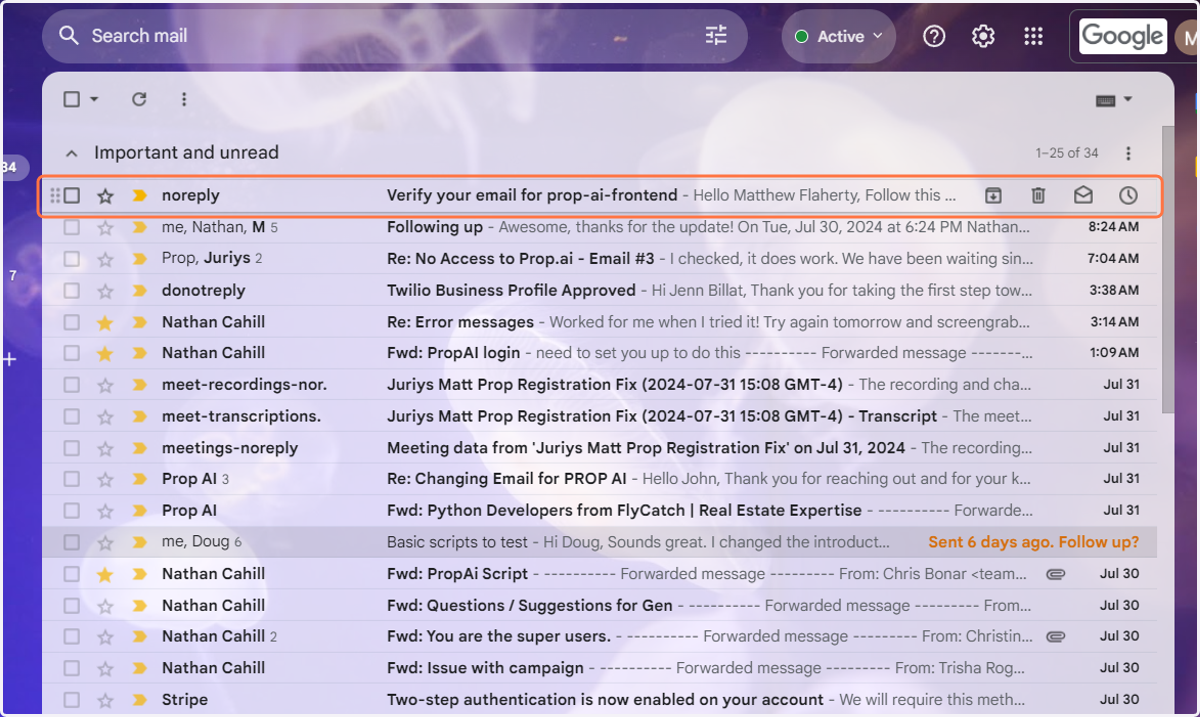Select the Following up email checkbox
The image size is (1200, 717).
[x=72, y=228]
